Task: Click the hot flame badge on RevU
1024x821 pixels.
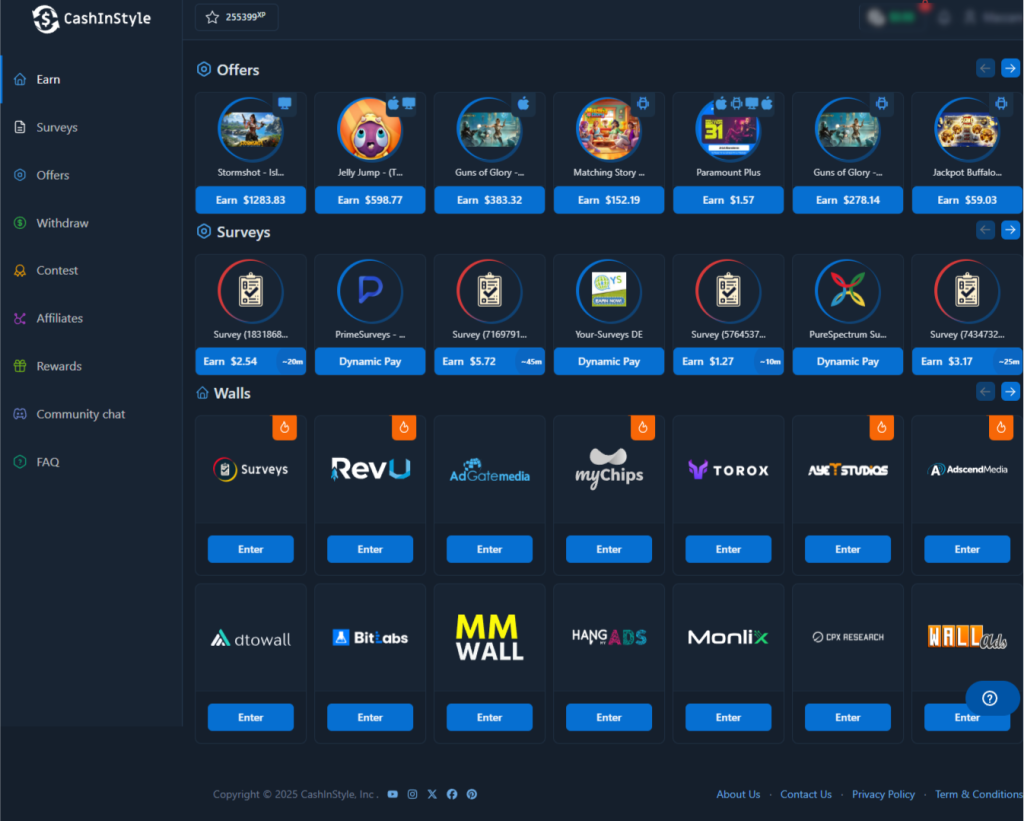Action: tap(404, 428)
